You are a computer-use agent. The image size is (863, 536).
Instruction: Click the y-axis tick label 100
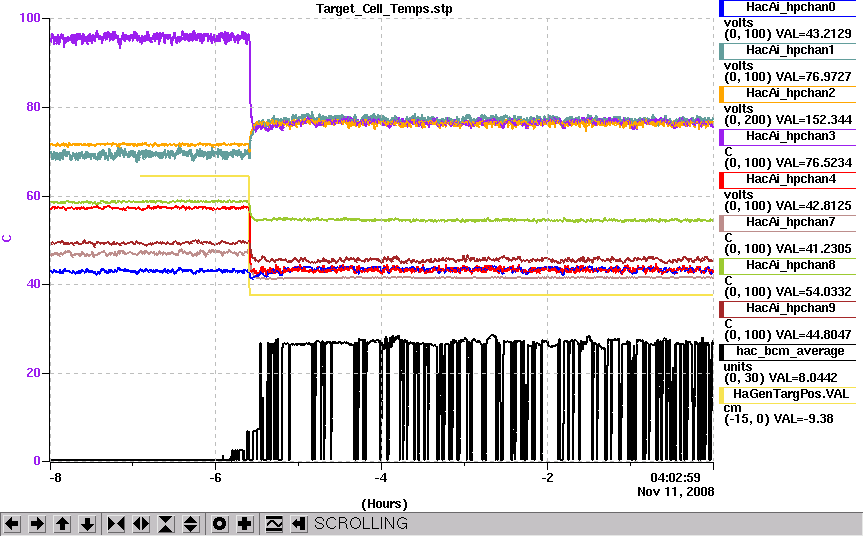pos(30,18)
